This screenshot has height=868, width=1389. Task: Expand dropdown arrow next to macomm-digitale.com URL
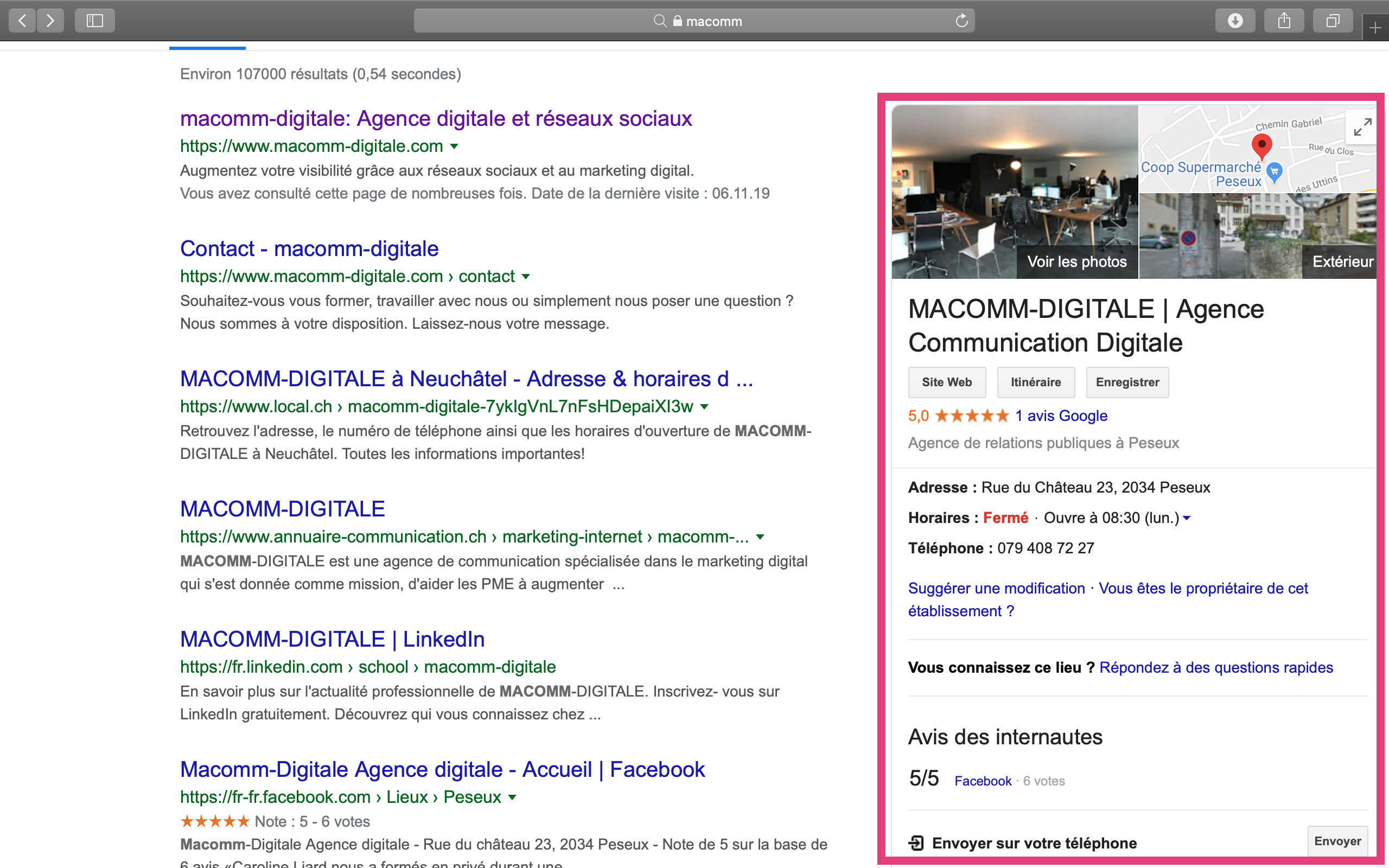[455, 146]
